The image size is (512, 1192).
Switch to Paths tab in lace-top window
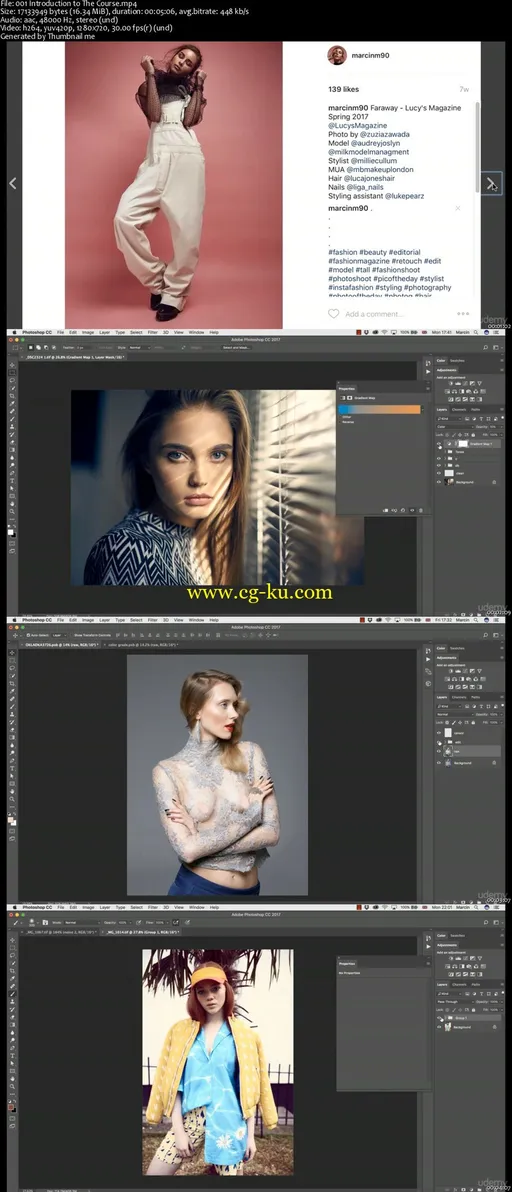[476, 697]
